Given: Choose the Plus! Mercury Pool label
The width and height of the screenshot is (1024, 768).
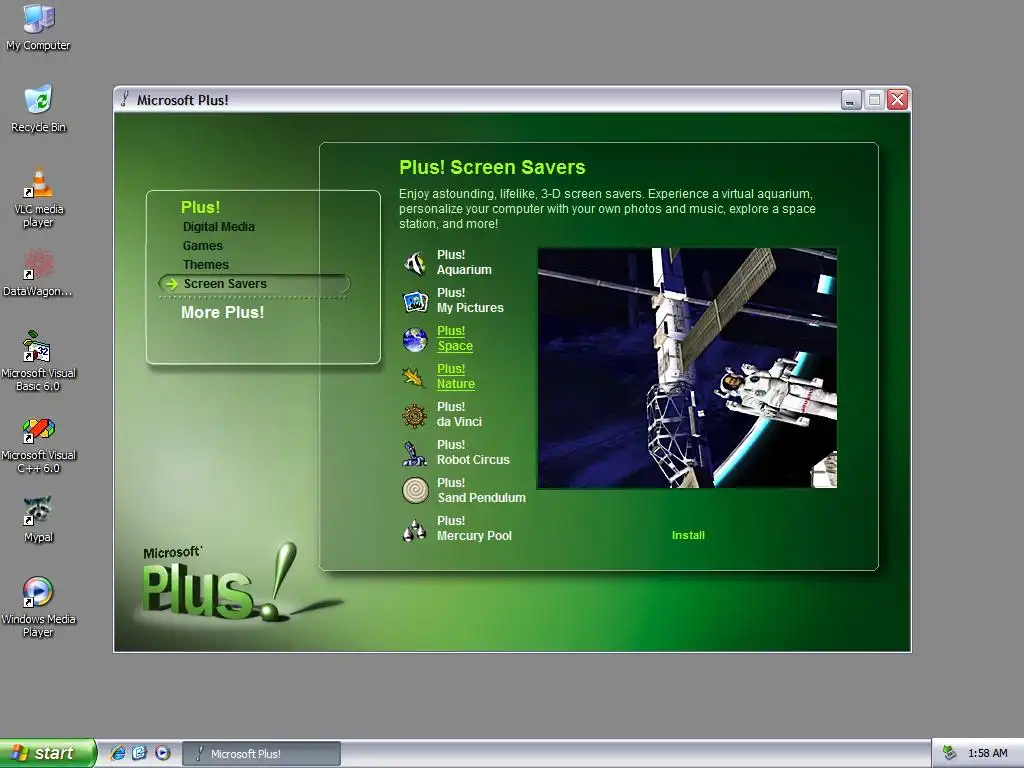Looking at the screenshot, I should pyautogui.click(x=474, y=528).
